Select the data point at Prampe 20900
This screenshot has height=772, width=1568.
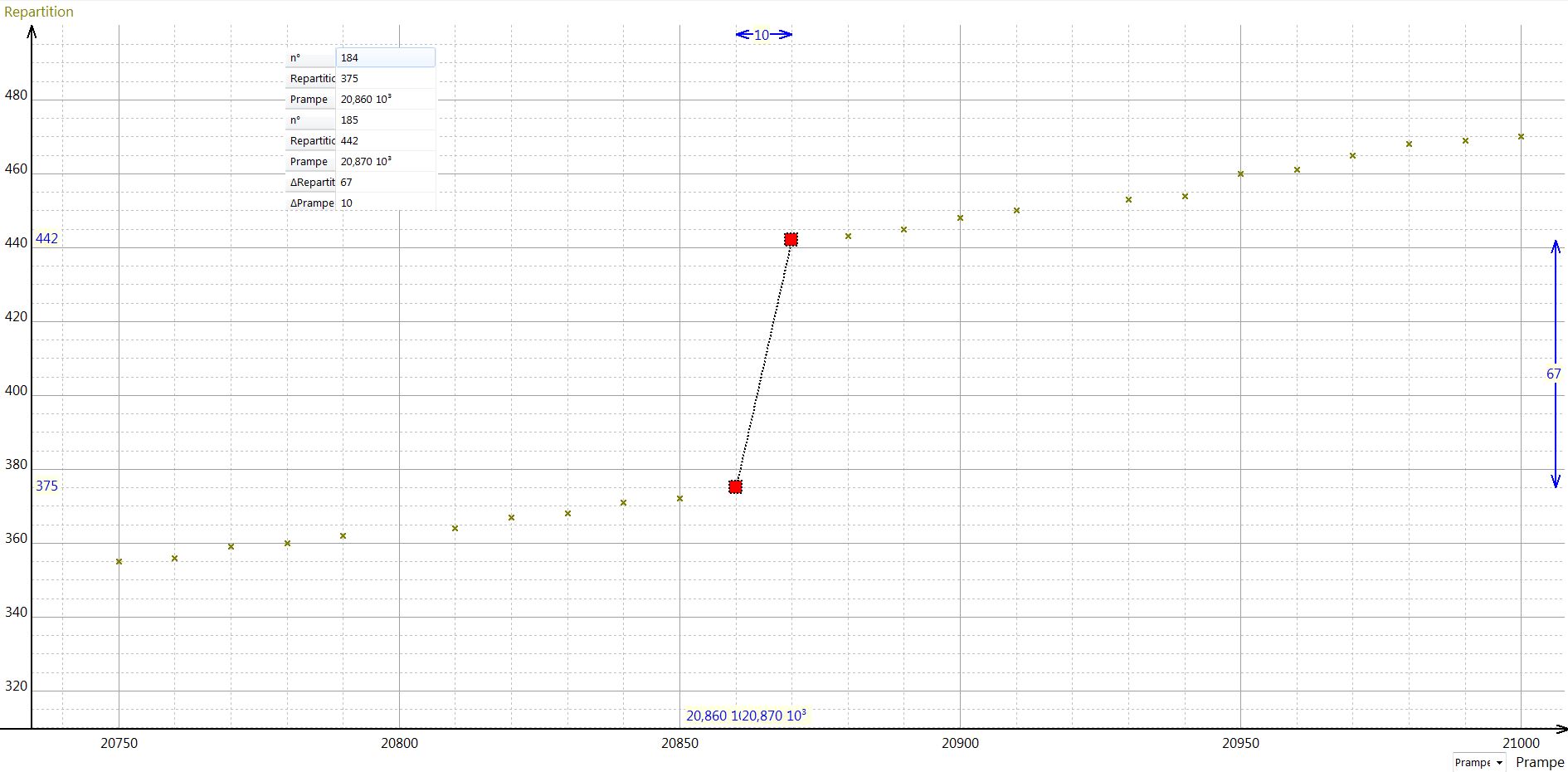[x=960, y=218]
